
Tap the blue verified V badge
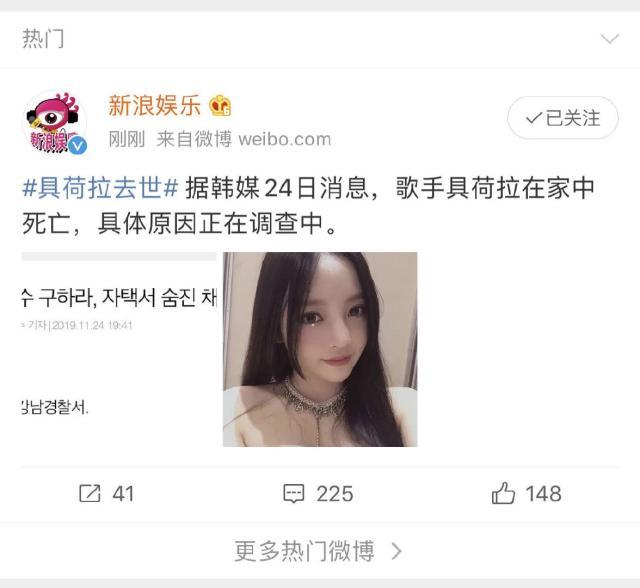(77, 146)
